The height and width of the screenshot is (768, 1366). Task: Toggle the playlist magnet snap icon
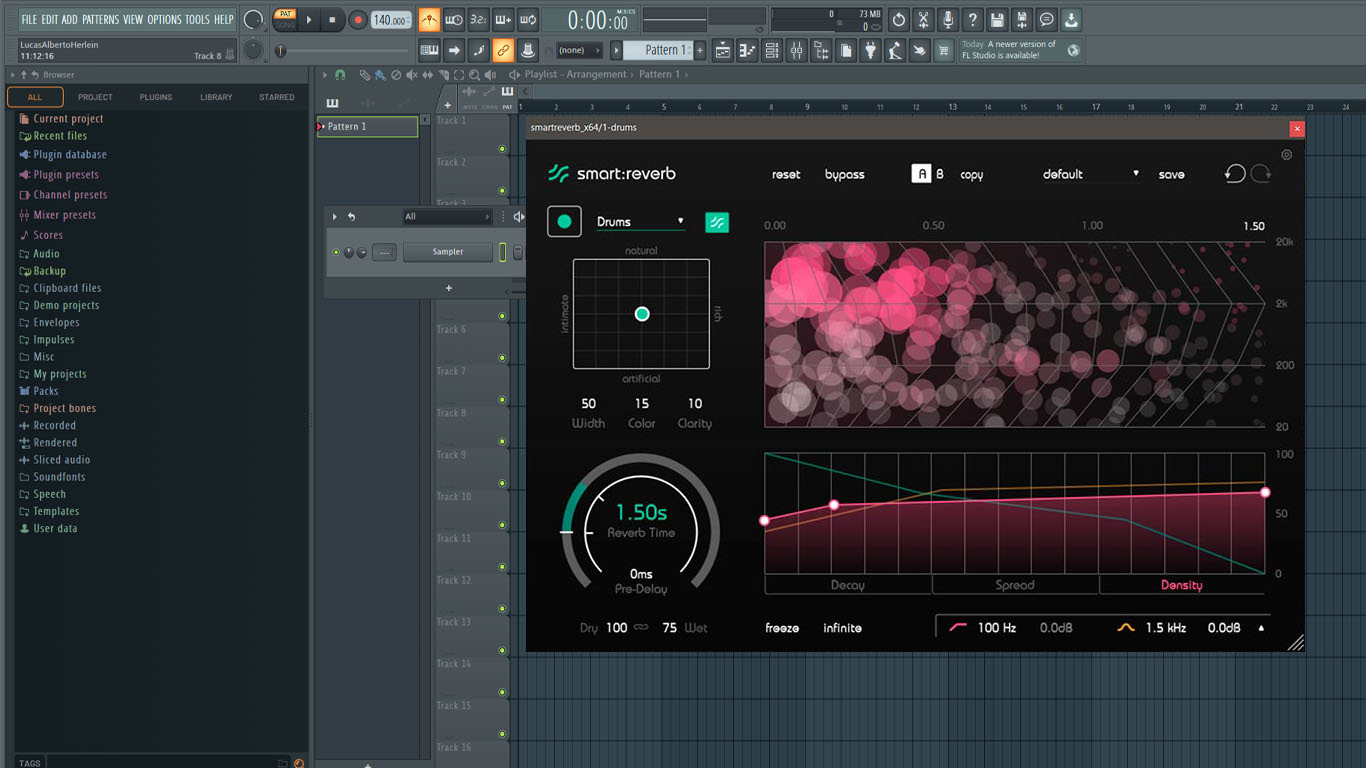point(340,75)
